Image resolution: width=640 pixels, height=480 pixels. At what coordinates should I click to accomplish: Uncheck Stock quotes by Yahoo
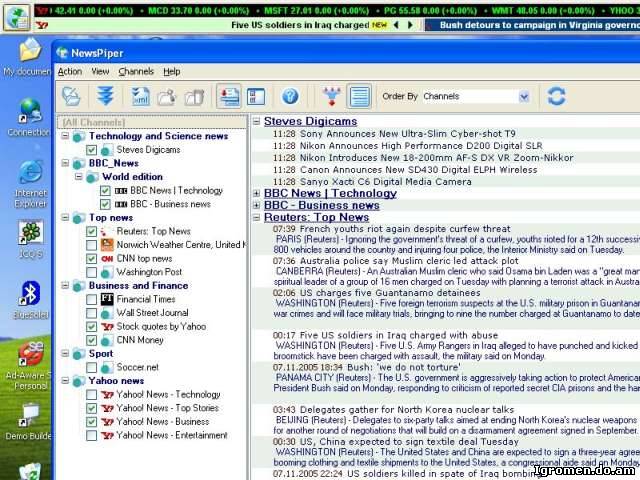pyautogui.click(x=91, y=327)
